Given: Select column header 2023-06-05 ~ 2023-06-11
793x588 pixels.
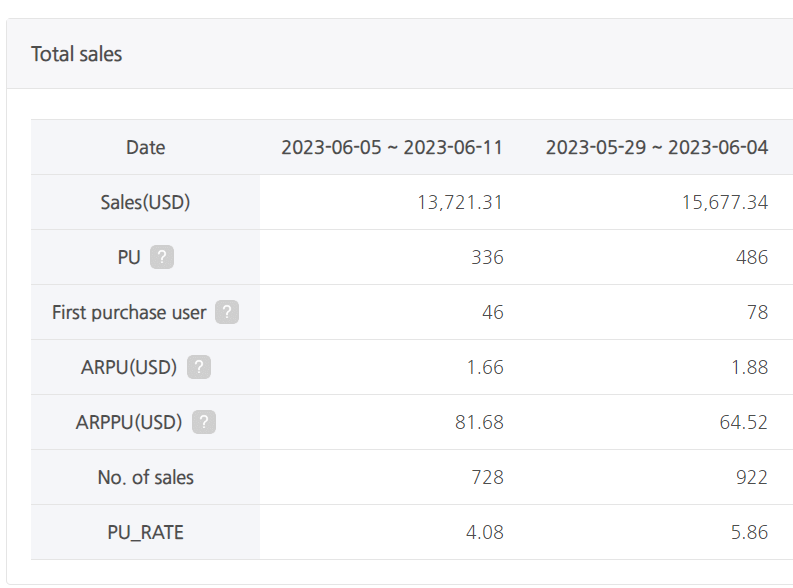Looking at the screenshot, I should point(392,148).
